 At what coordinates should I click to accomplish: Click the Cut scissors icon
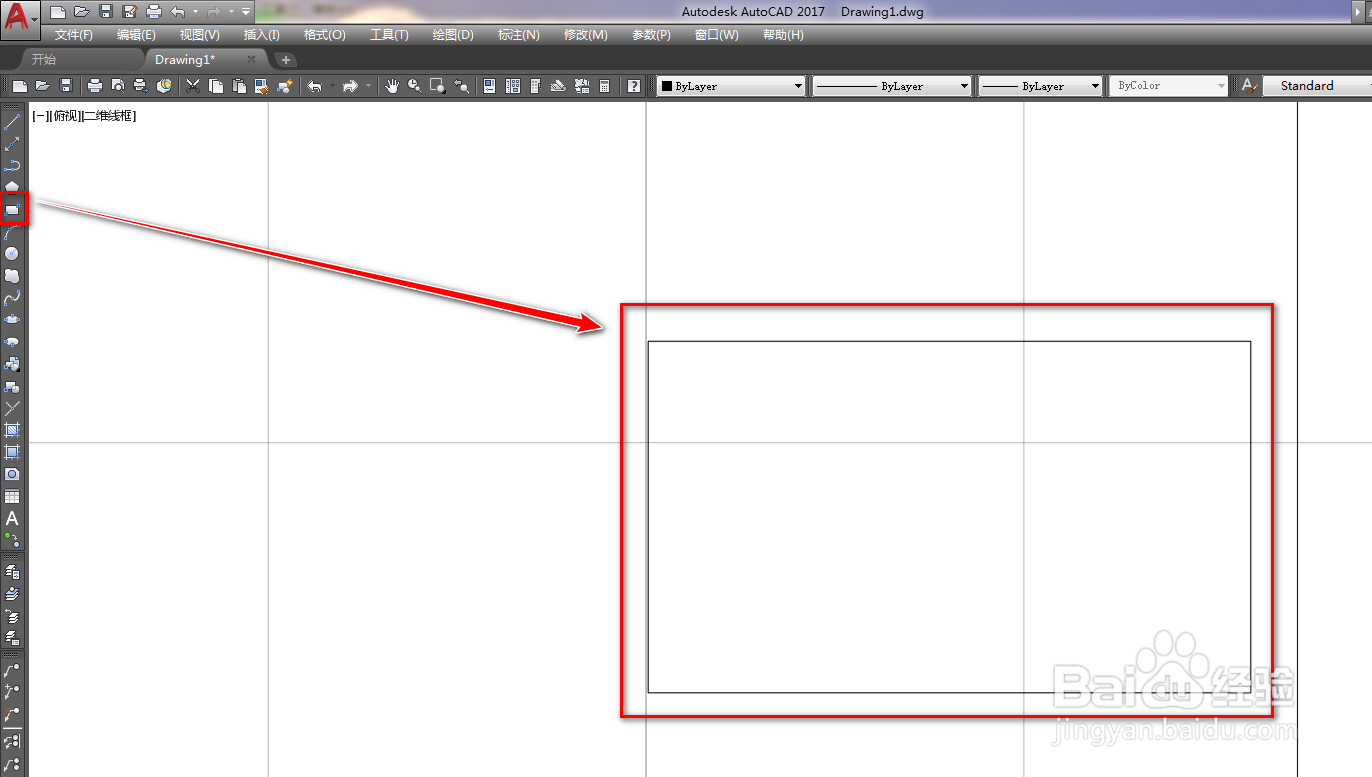click(193, 86)
